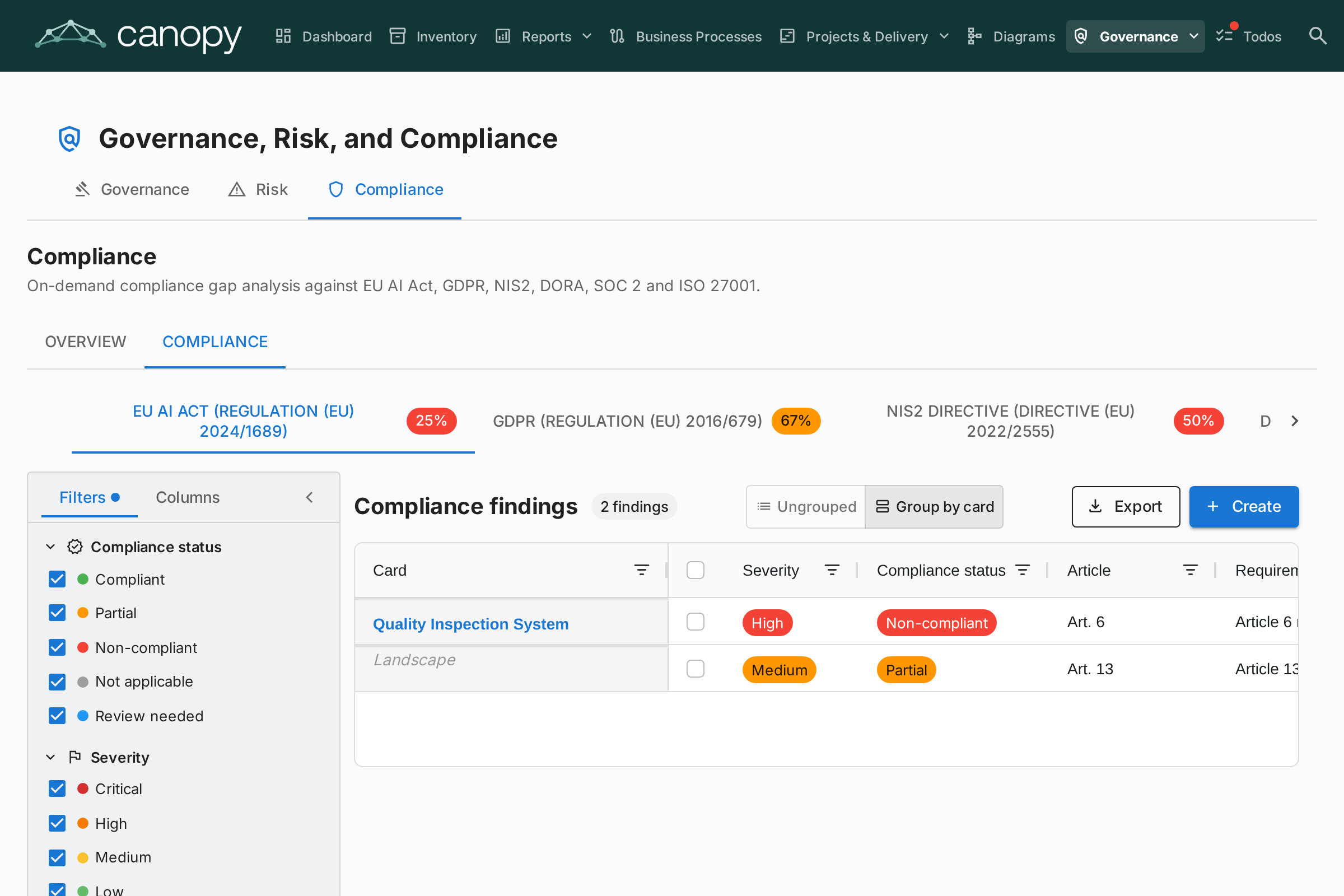The image size is (1344, 896).
Task: Click the Non-compliant status badge
Action: [x=936, y=622]
